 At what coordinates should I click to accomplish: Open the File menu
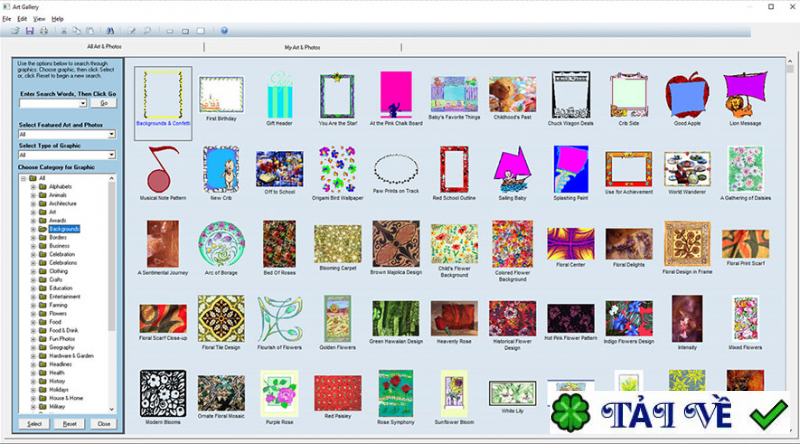(7, 19)
